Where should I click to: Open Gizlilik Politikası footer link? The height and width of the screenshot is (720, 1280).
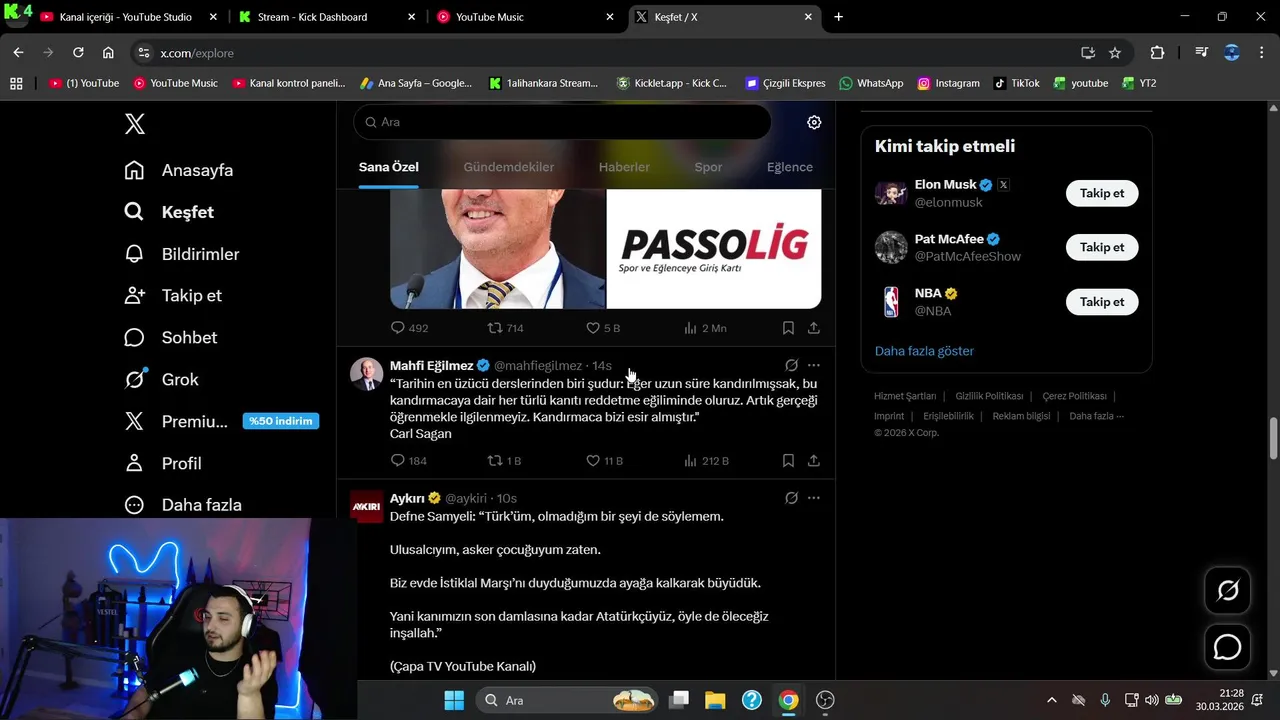pyautogui.click(x=989, y=396)
